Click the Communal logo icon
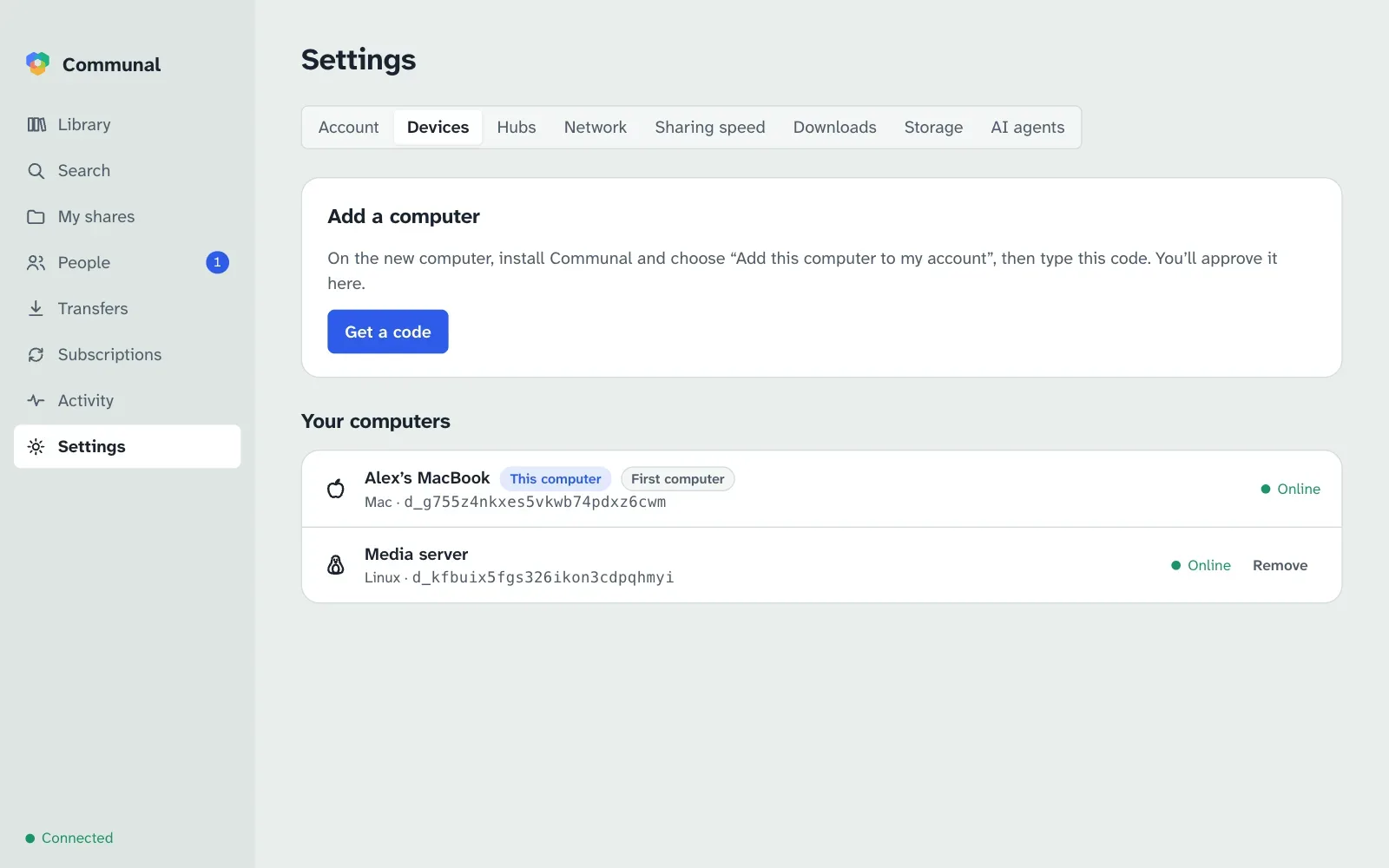The height and width of the screenshot is (868, 1389). pyautogui.click(x=37, y=63)
